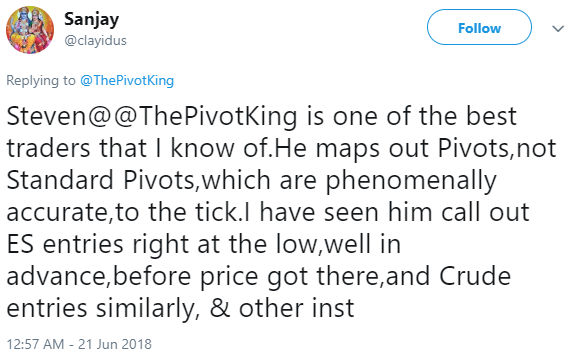Click 'entries similarly' on the last tweet line
This screenshot has width=576, height=364.
point(100,309)
